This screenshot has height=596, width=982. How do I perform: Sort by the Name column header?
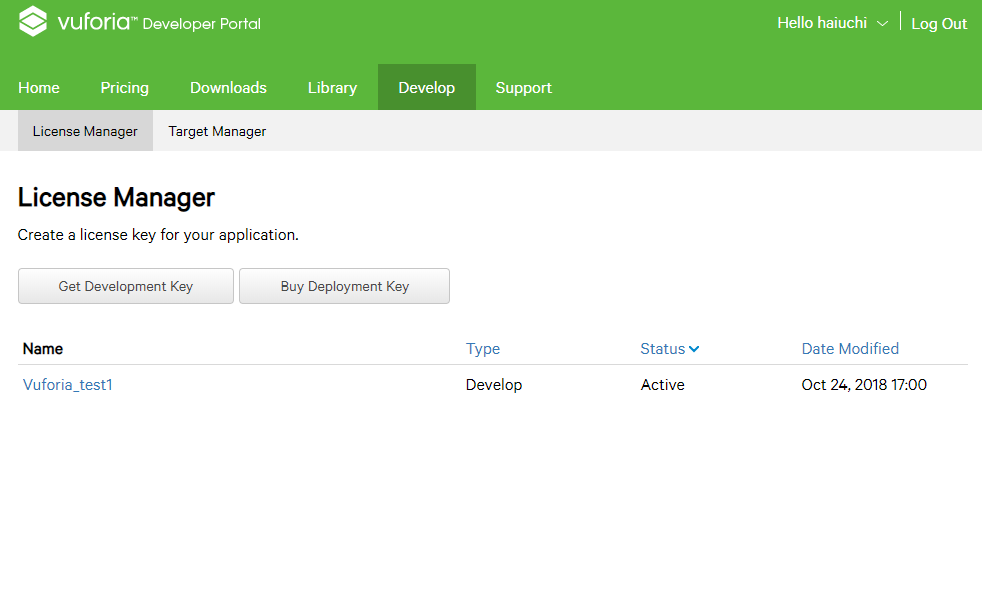[43, 349]
